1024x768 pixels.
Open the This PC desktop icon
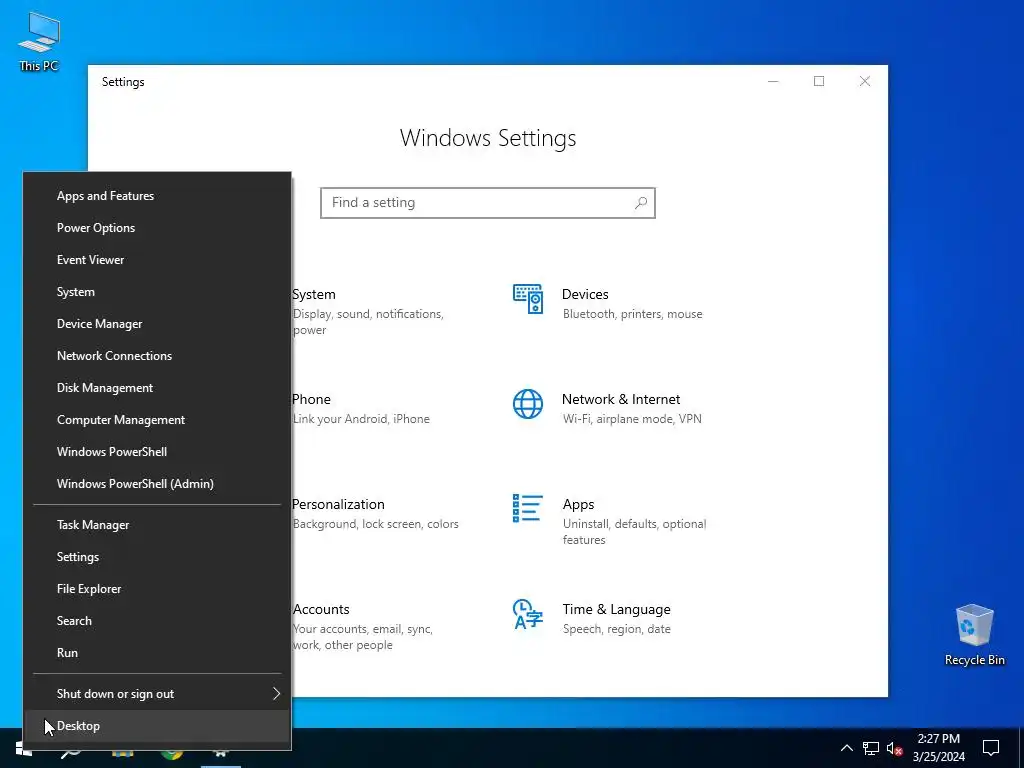click(39, 41)
